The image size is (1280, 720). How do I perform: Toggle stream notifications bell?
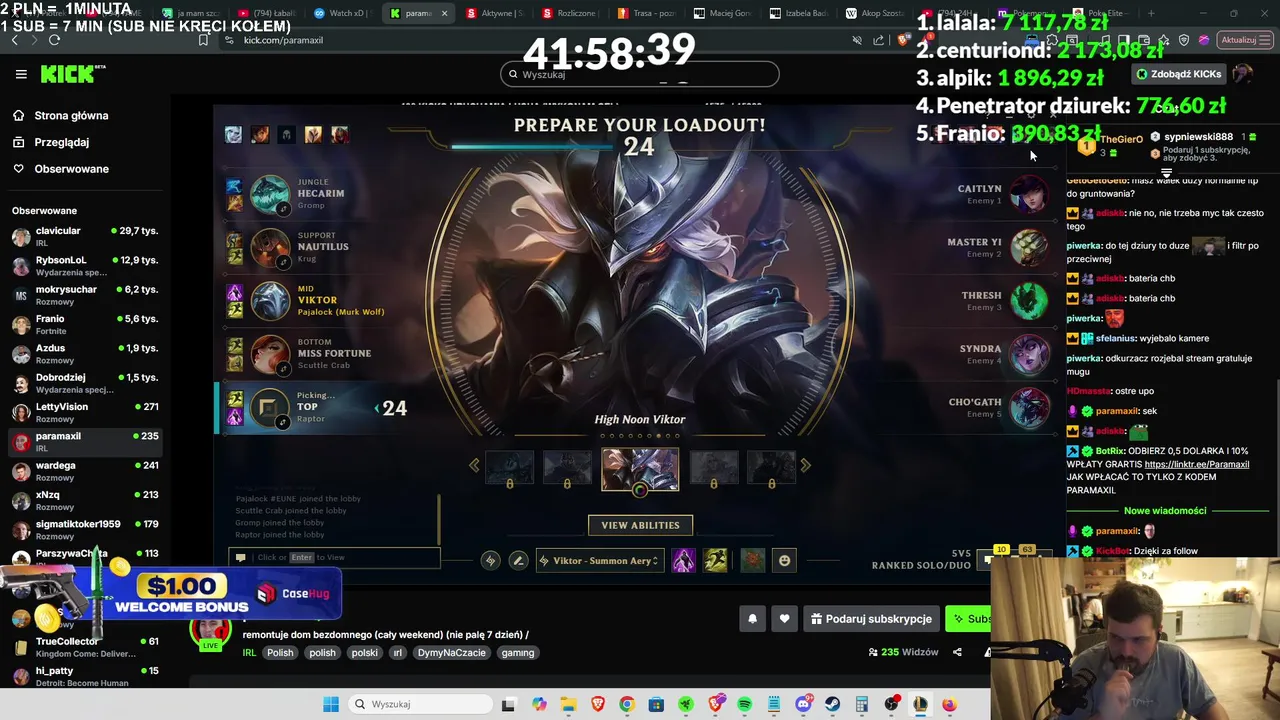[x=753, y=619]
